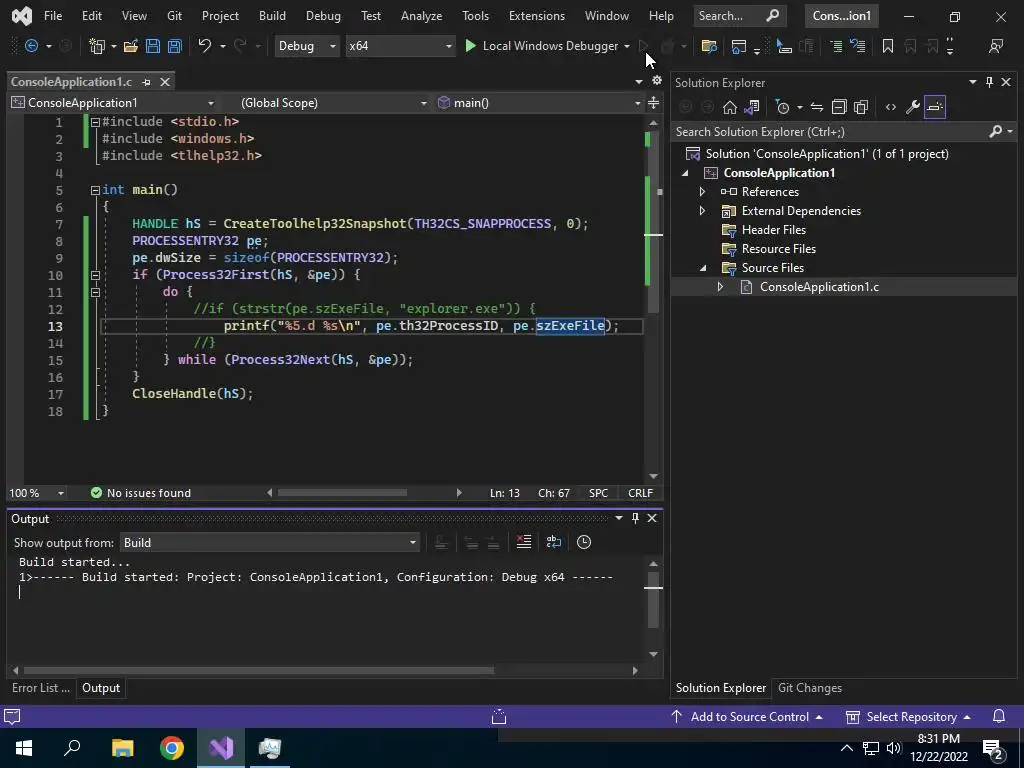Pin the ConsoleApplication1.c editor tab
This screenshot has height=768, width=1024.
pyautogui.click(x=146, y=82)
